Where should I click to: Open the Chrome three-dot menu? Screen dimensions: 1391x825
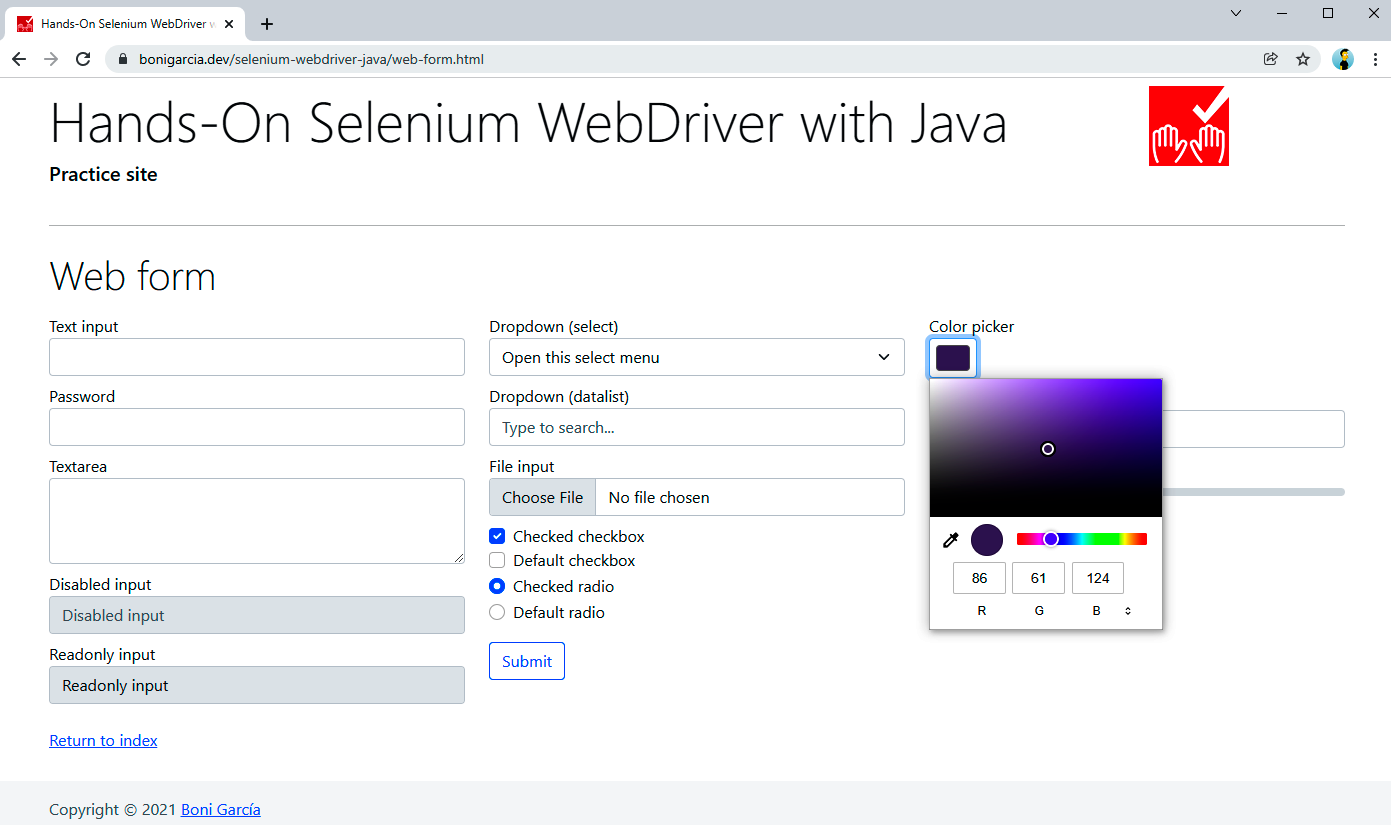coord(1375,59)
